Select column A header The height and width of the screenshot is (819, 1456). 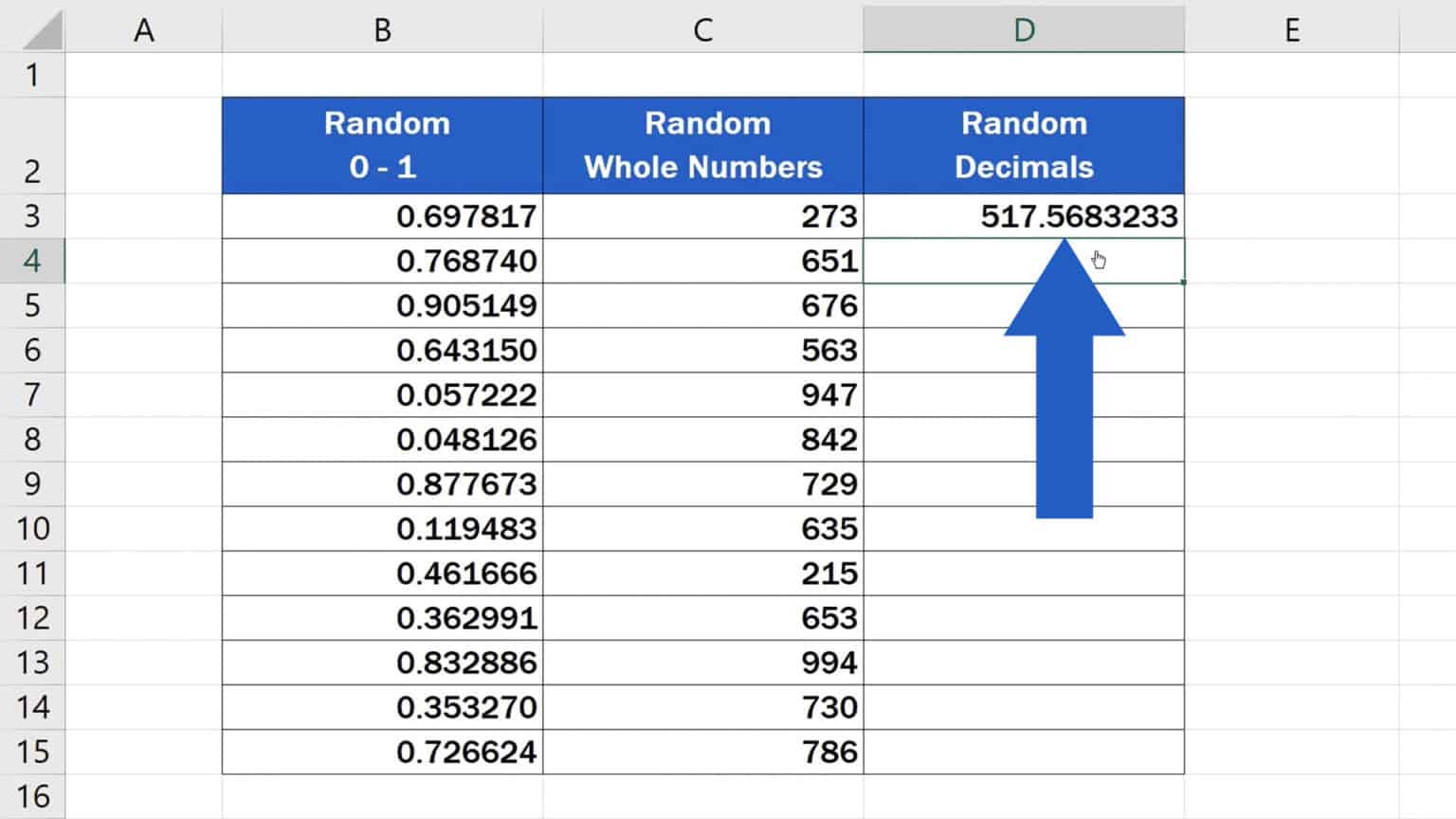pyautogui.click(x=143, y=29)
